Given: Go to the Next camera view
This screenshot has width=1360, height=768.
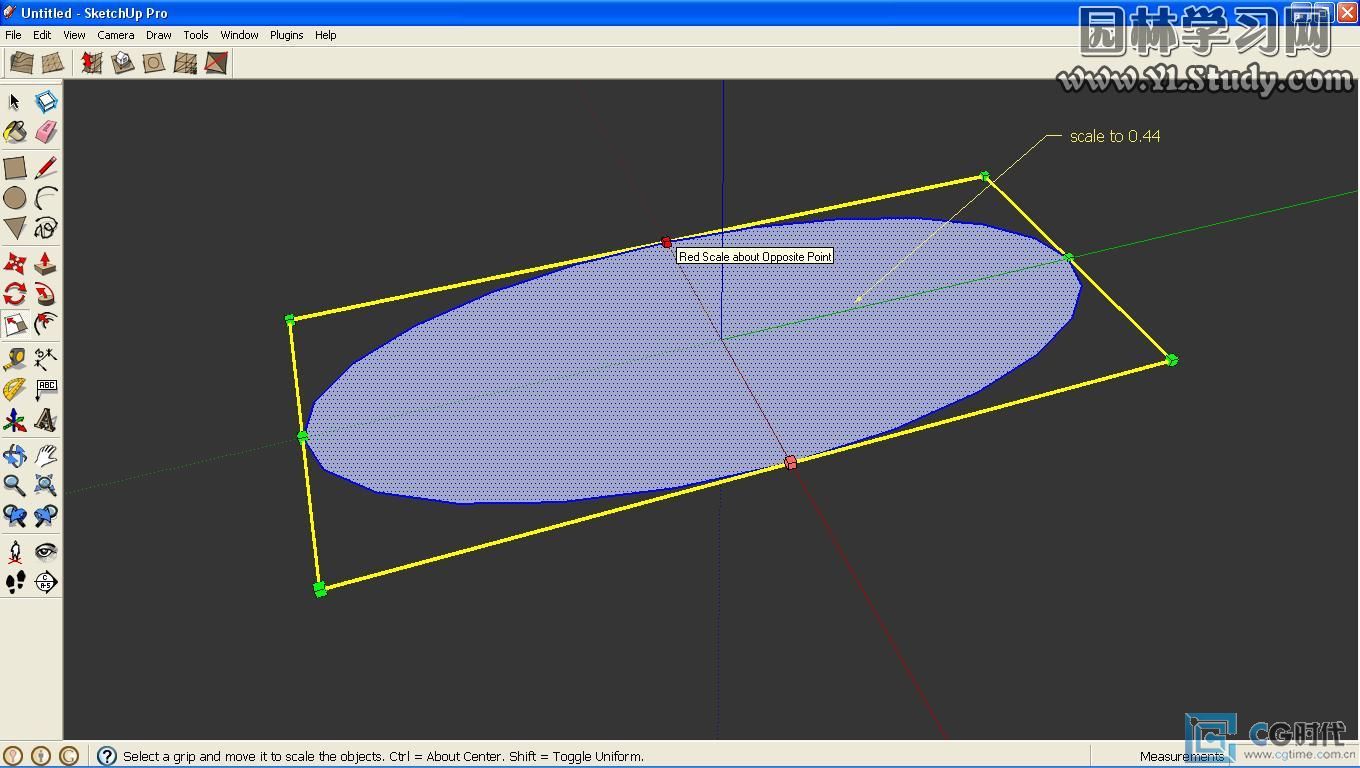Looking at the screenshot, I should click(x=46, y=516).
